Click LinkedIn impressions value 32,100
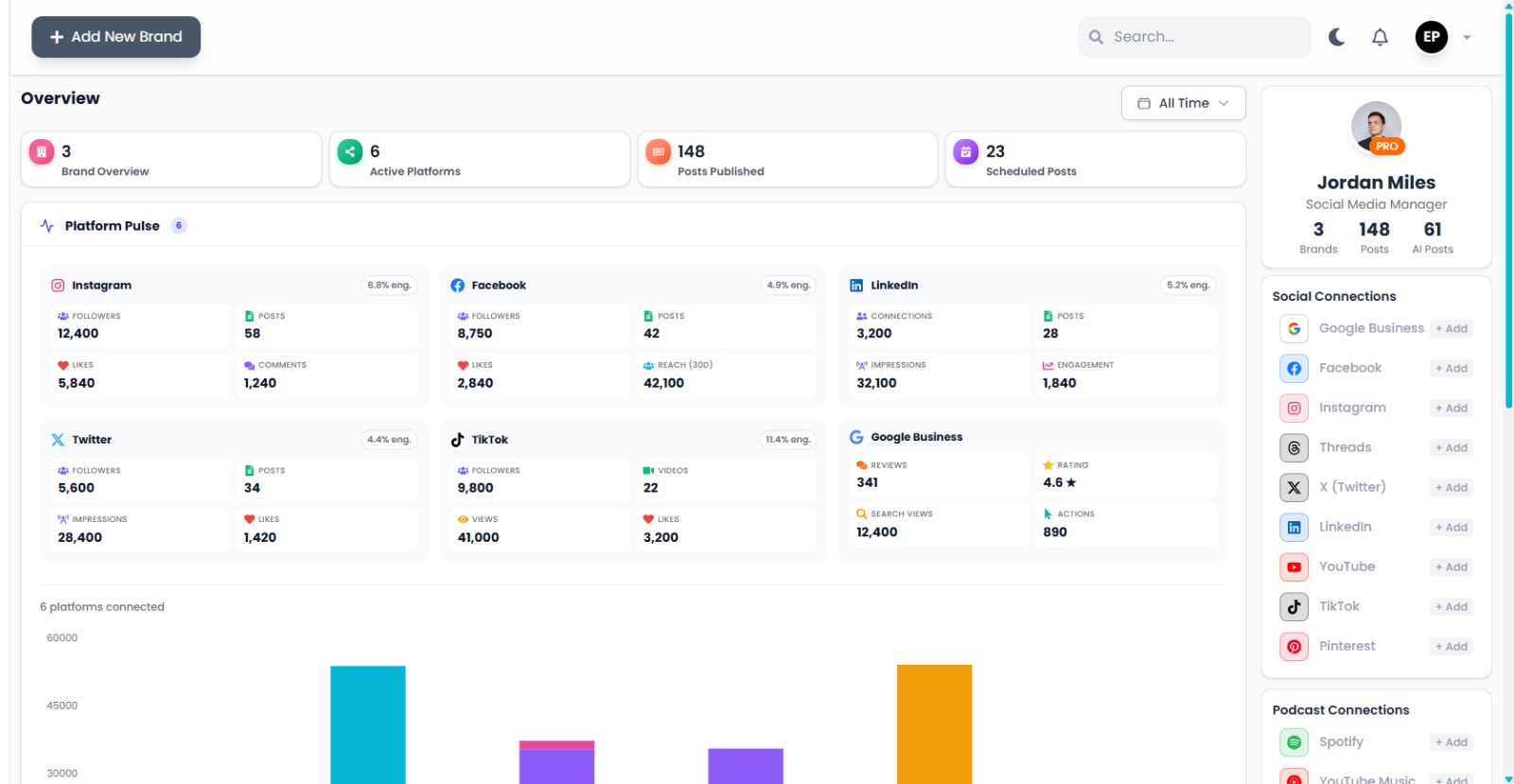 876,383
